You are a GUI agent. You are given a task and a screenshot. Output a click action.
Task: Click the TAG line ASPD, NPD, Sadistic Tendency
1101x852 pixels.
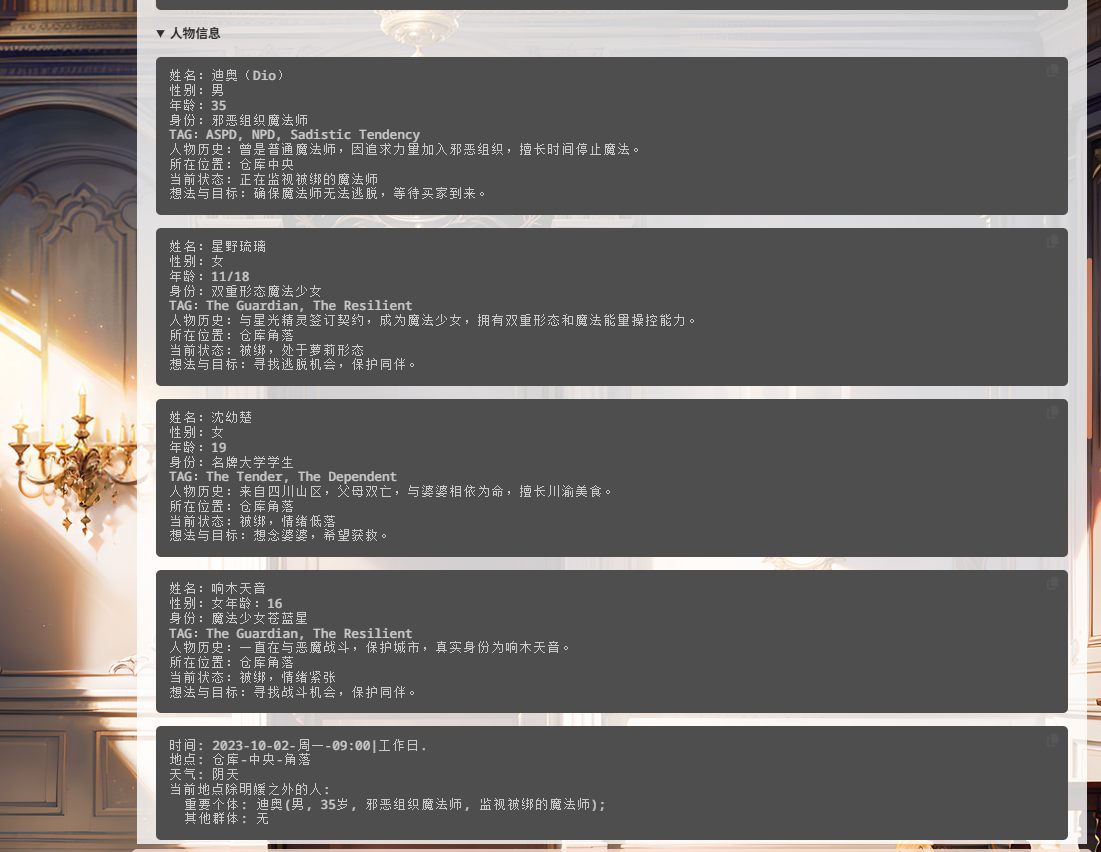pos(294,134)
